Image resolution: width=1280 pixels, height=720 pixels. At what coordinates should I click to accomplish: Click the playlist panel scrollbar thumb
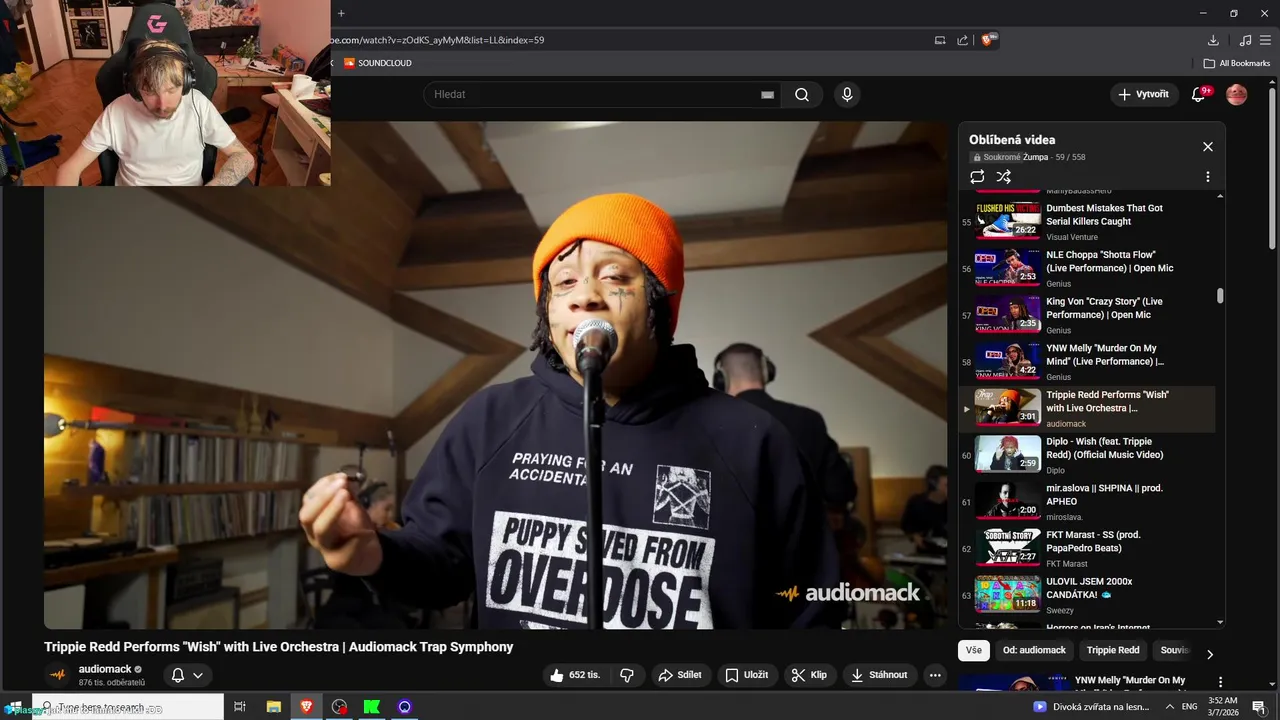click(1220, 296)
